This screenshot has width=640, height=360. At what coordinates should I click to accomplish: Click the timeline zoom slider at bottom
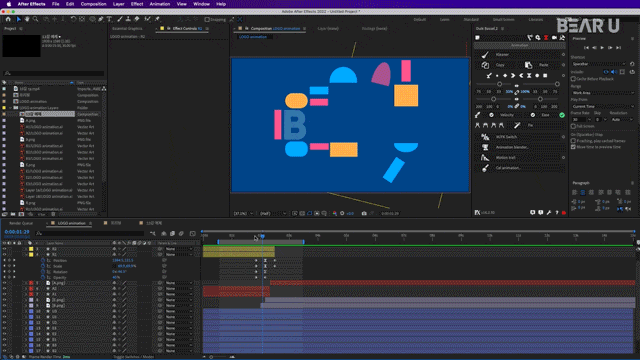[x=211, y=357]
